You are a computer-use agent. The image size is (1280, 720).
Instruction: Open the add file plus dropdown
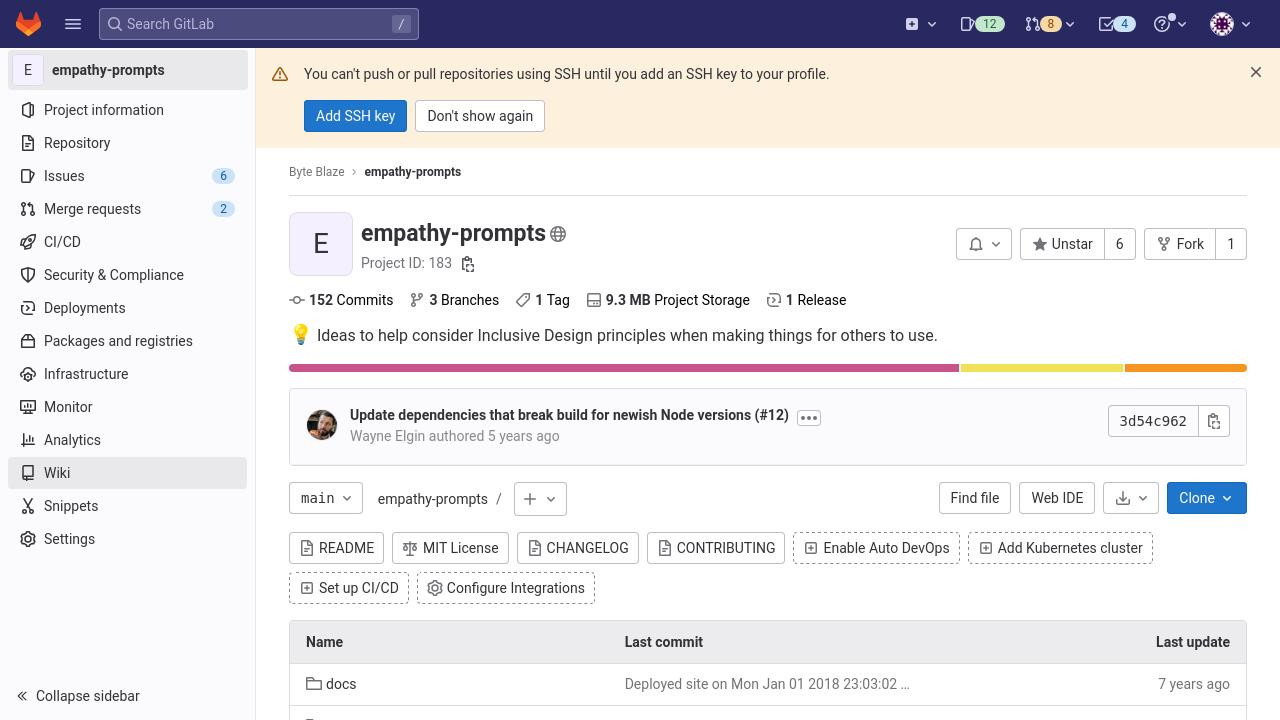540,499
